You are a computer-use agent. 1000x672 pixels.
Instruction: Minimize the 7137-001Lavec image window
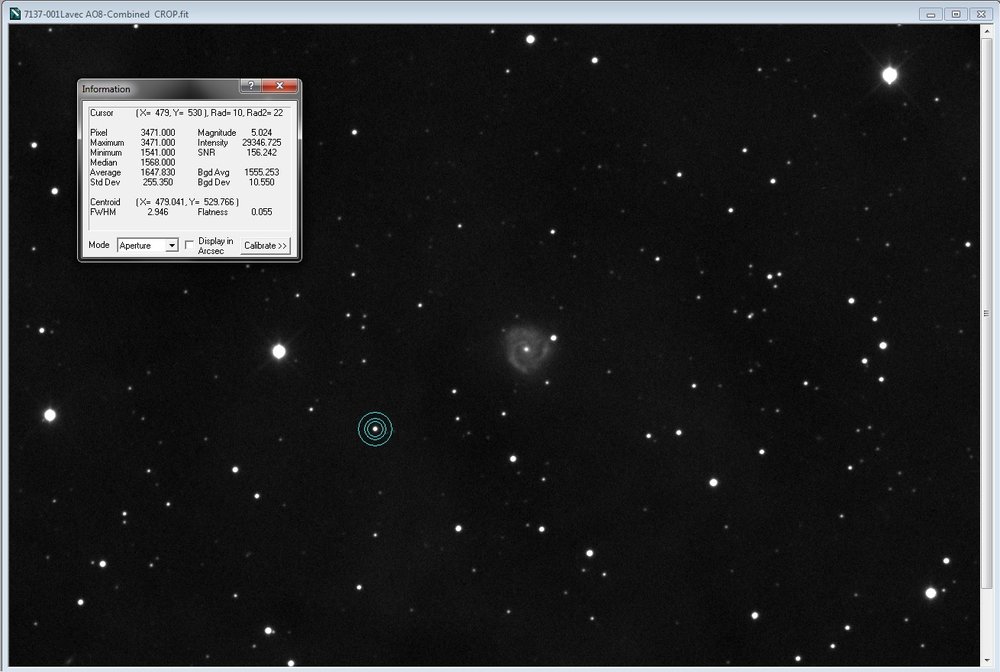[x=930, y=14]
